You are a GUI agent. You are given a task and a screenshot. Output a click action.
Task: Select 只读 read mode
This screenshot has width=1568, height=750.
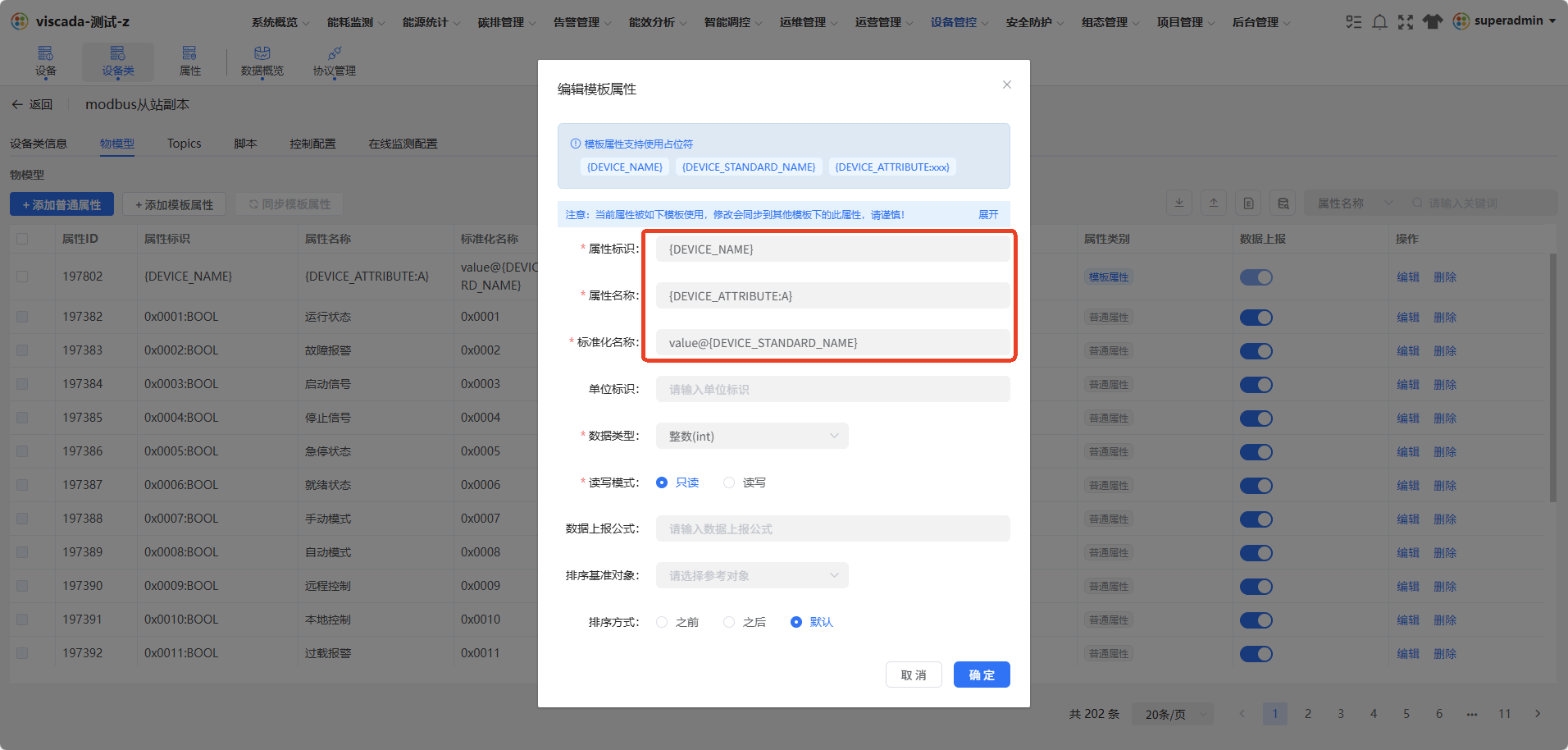[x=677, y=482]
